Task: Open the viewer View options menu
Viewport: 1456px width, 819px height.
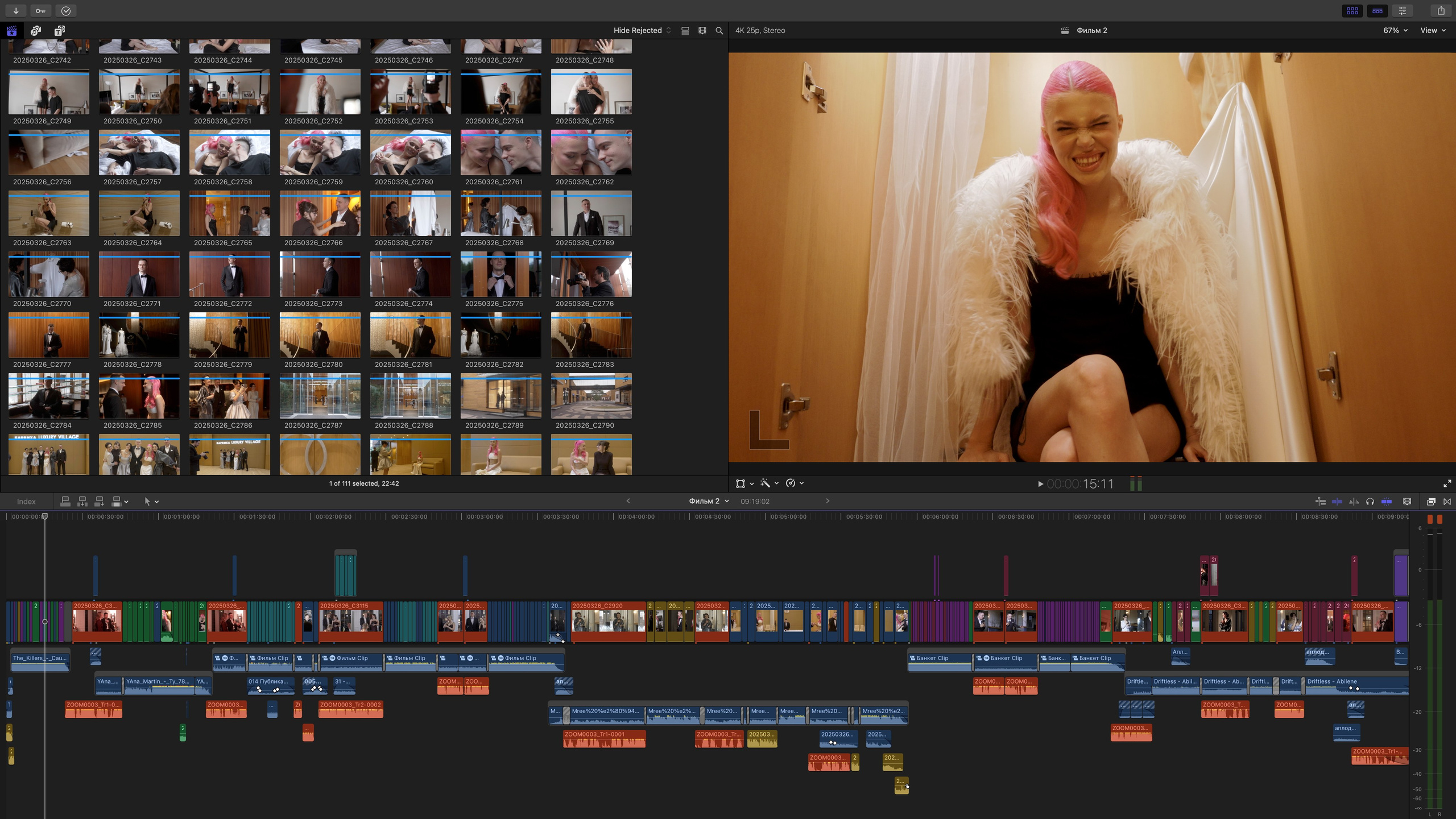Action: coord(1433,31)
